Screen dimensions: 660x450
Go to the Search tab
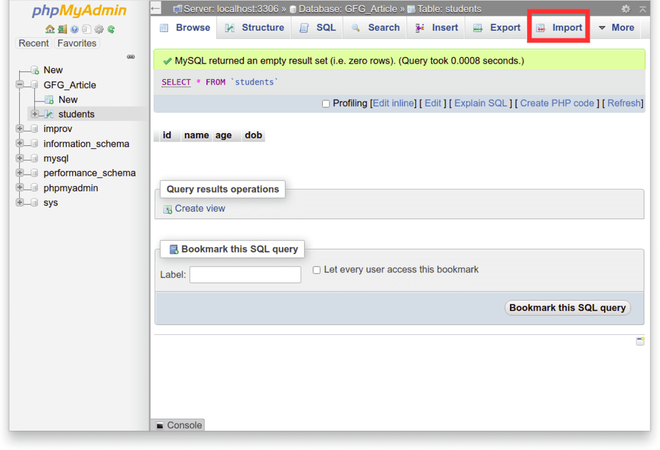click(x=375, y=28)
